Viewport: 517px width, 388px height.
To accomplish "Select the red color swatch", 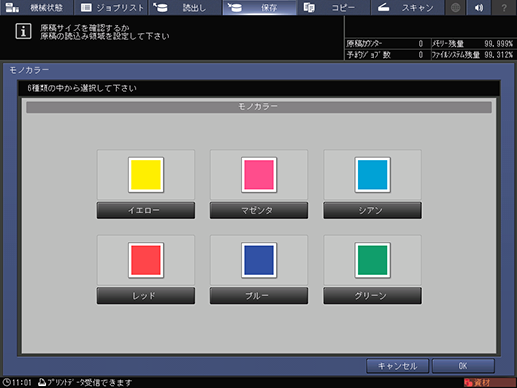I will (x=146, y=260).
